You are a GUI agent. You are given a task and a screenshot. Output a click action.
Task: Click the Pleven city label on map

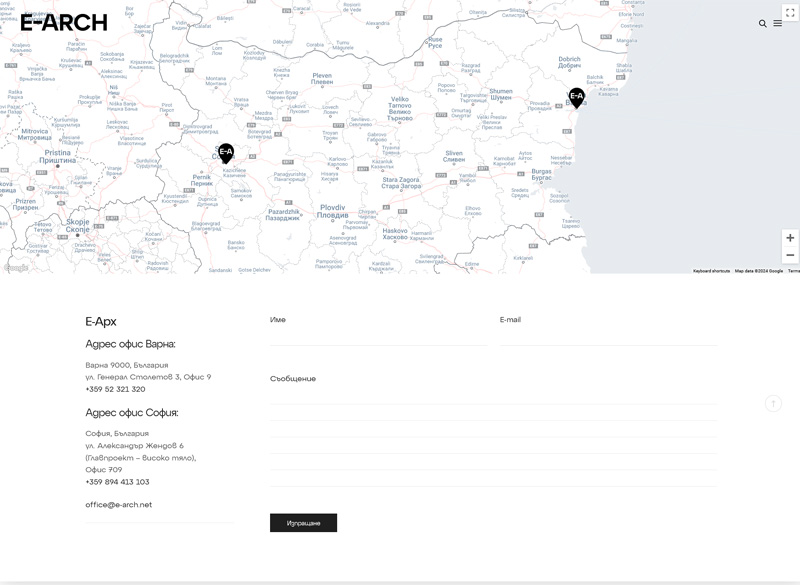pos(322,79)
